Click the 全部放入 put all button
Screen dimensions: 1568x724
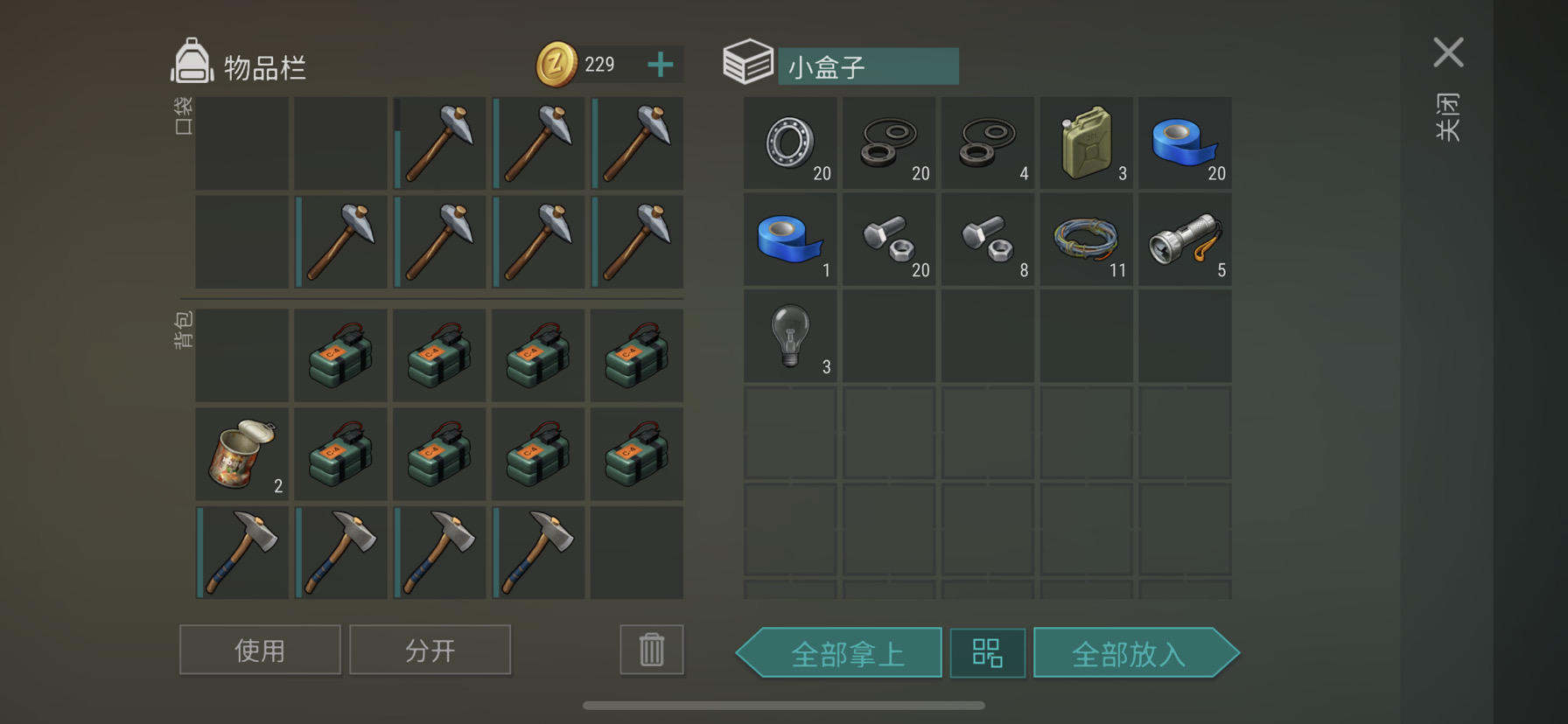[x=1136, y=652]
